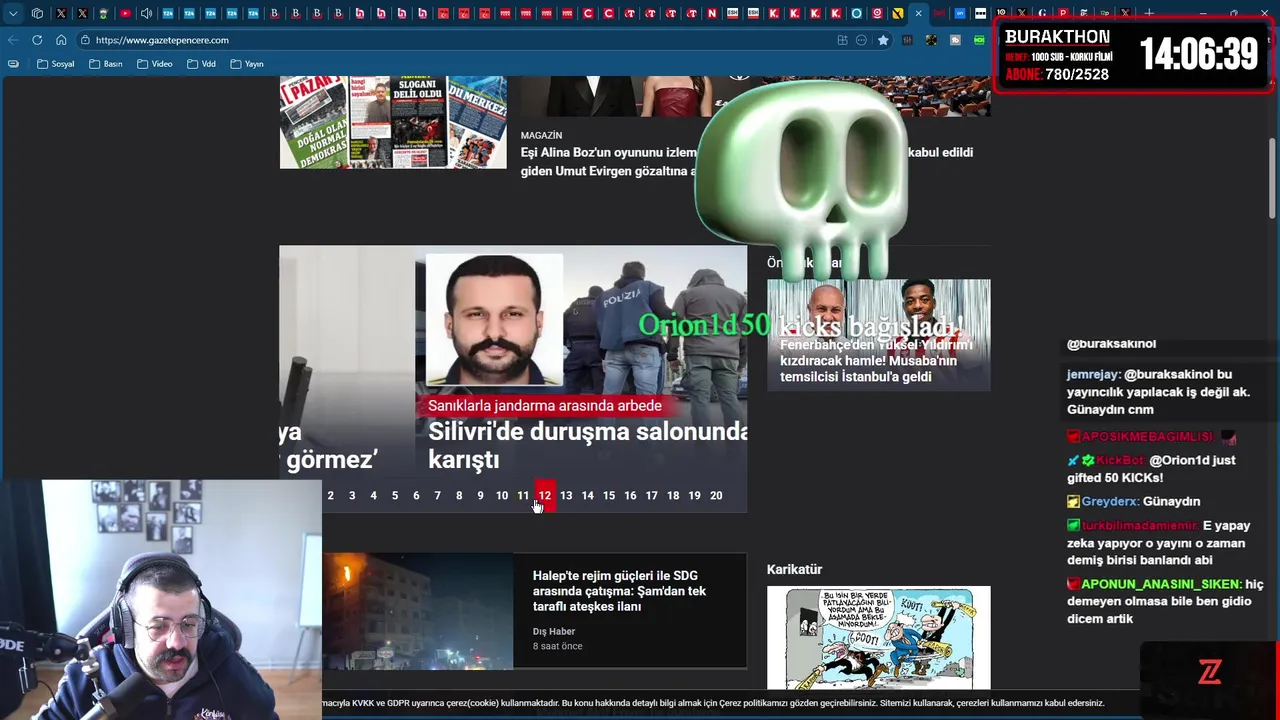1280x720 pixels.
Task: Click the green HDR extension icon
Action: 979,40
